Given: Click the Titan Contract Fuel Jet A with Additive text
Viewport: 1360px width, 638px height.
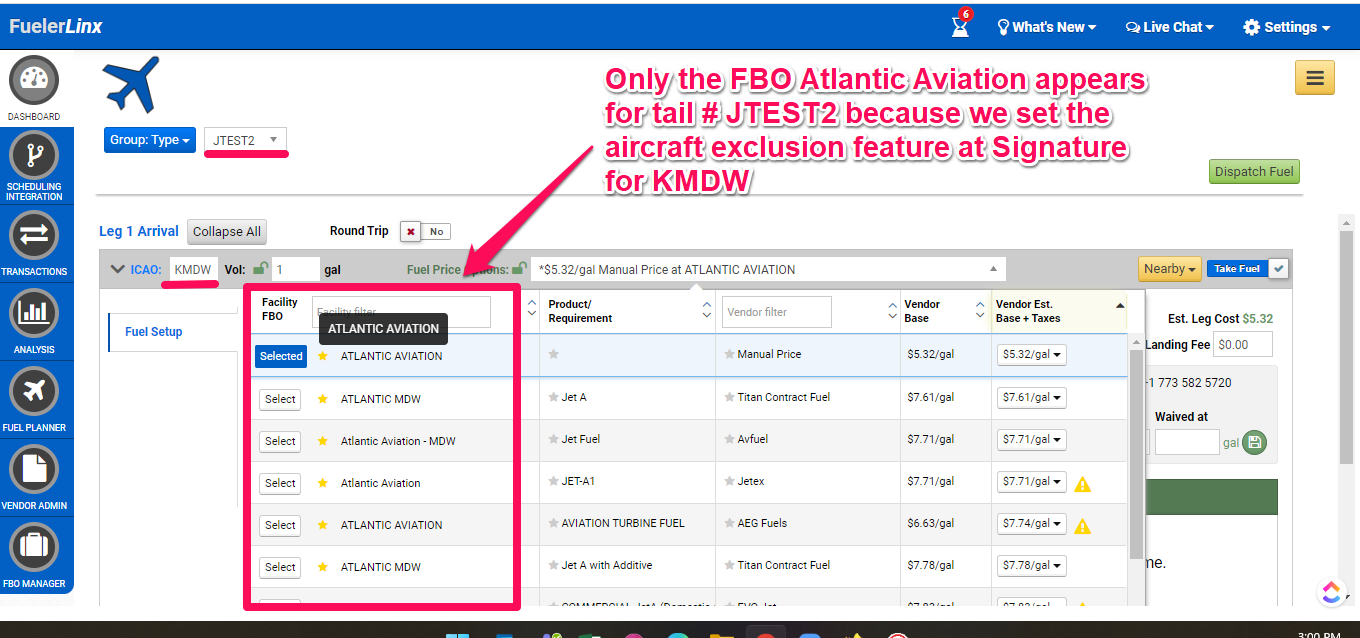Looking at the screenshot, I should pos(784,565).
